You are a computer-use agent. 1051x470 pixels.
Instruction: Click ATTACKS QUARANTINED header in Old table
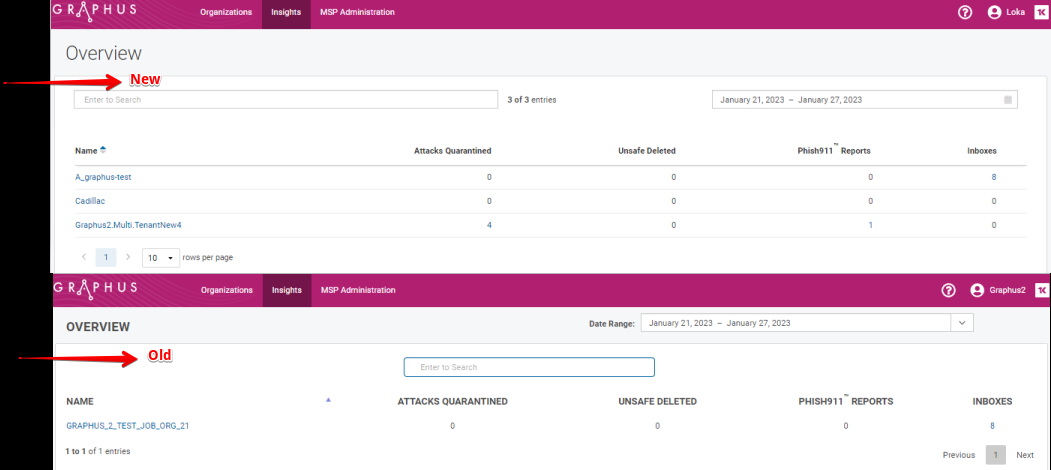(x=452, y=402)
